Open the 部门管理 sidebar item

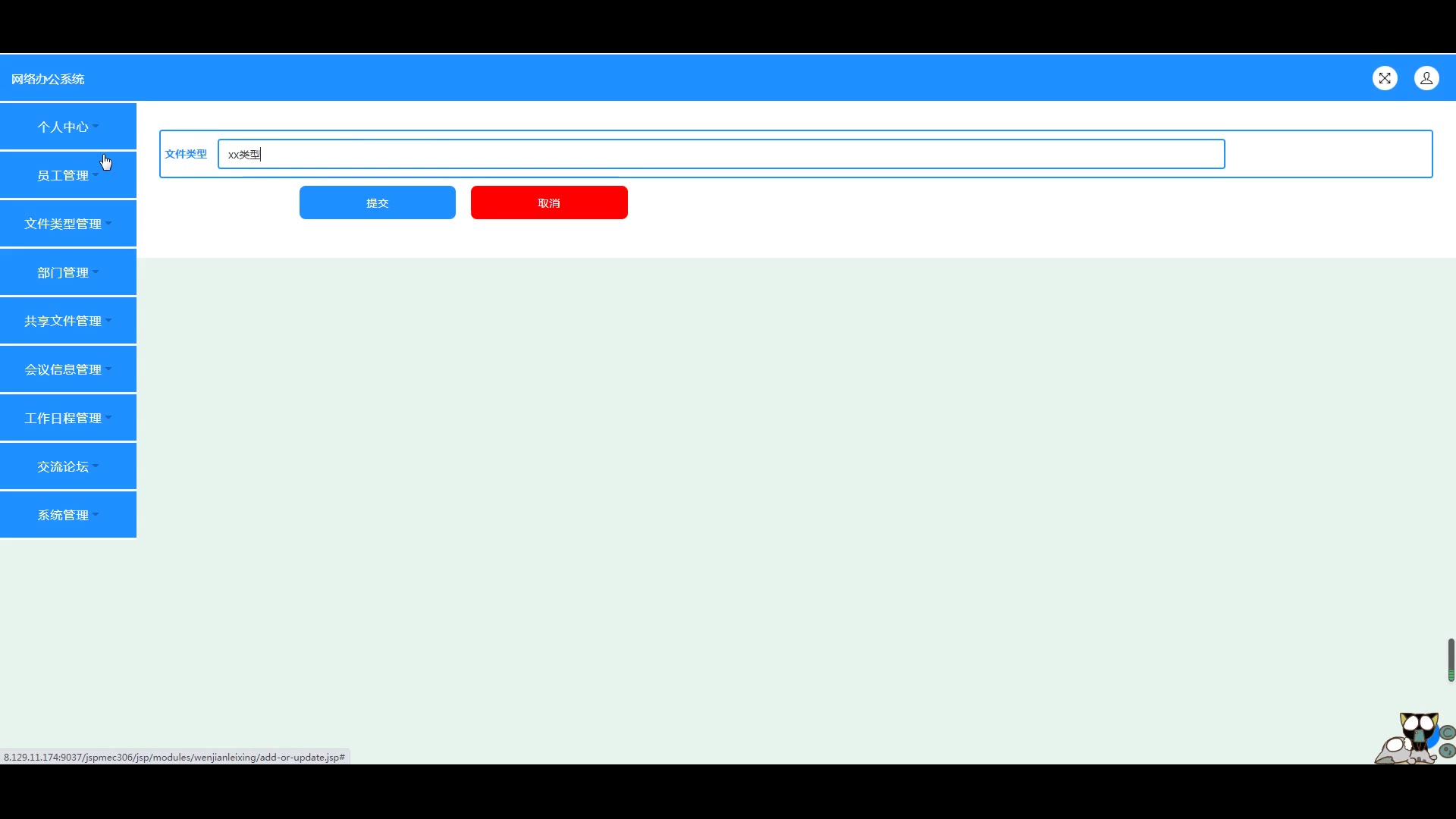pos(68,272)
